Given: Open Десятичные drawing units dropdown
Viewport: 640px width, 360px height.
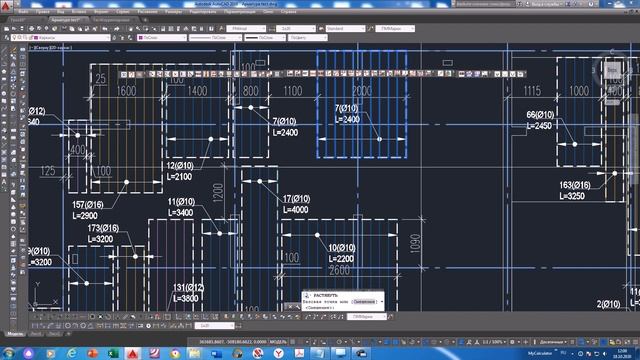Looking at the screenshot, I should point(553,342).
